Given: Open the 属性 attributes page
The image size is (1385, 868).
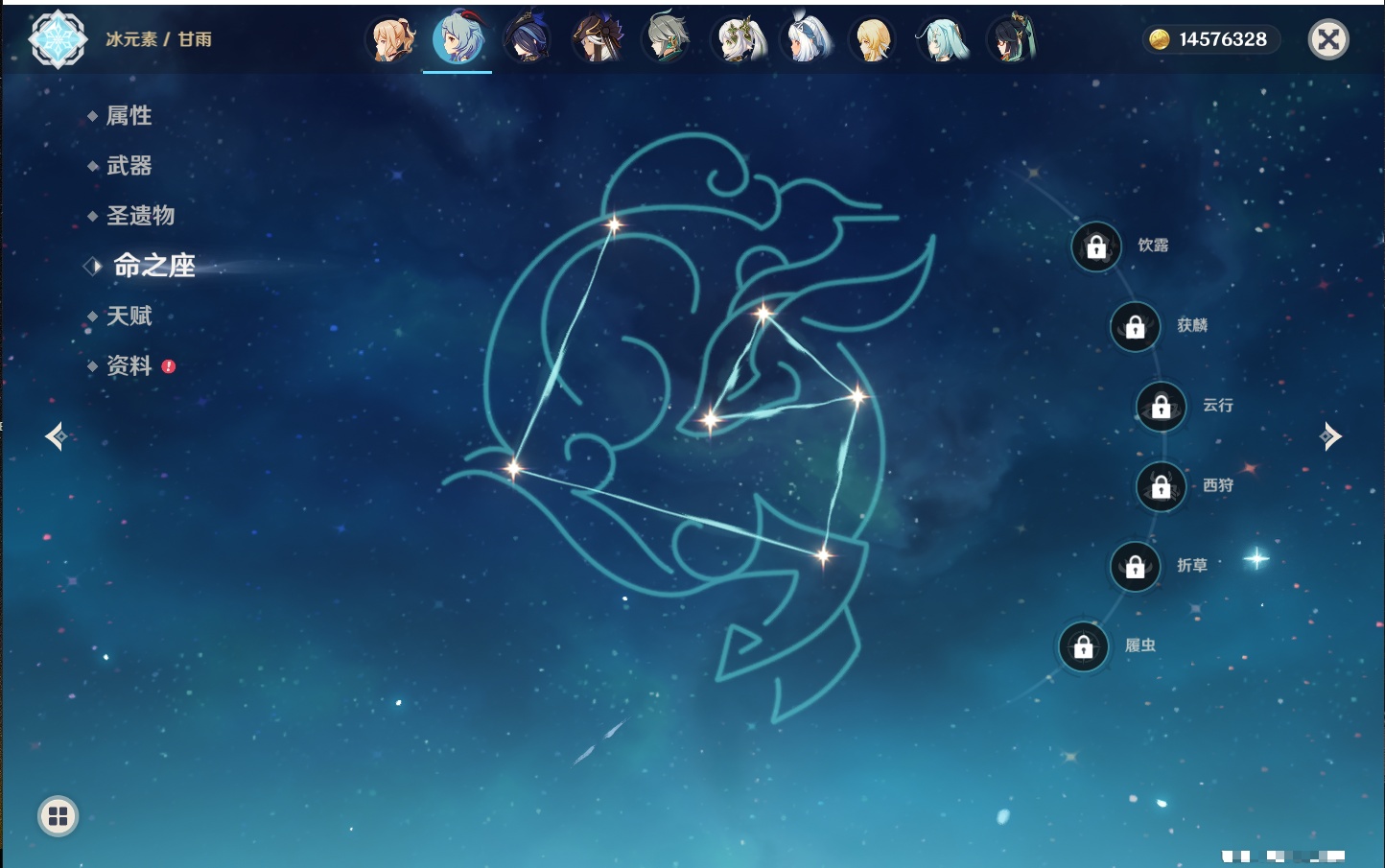Looking at the screenshot, I should [x=129, y=116].
